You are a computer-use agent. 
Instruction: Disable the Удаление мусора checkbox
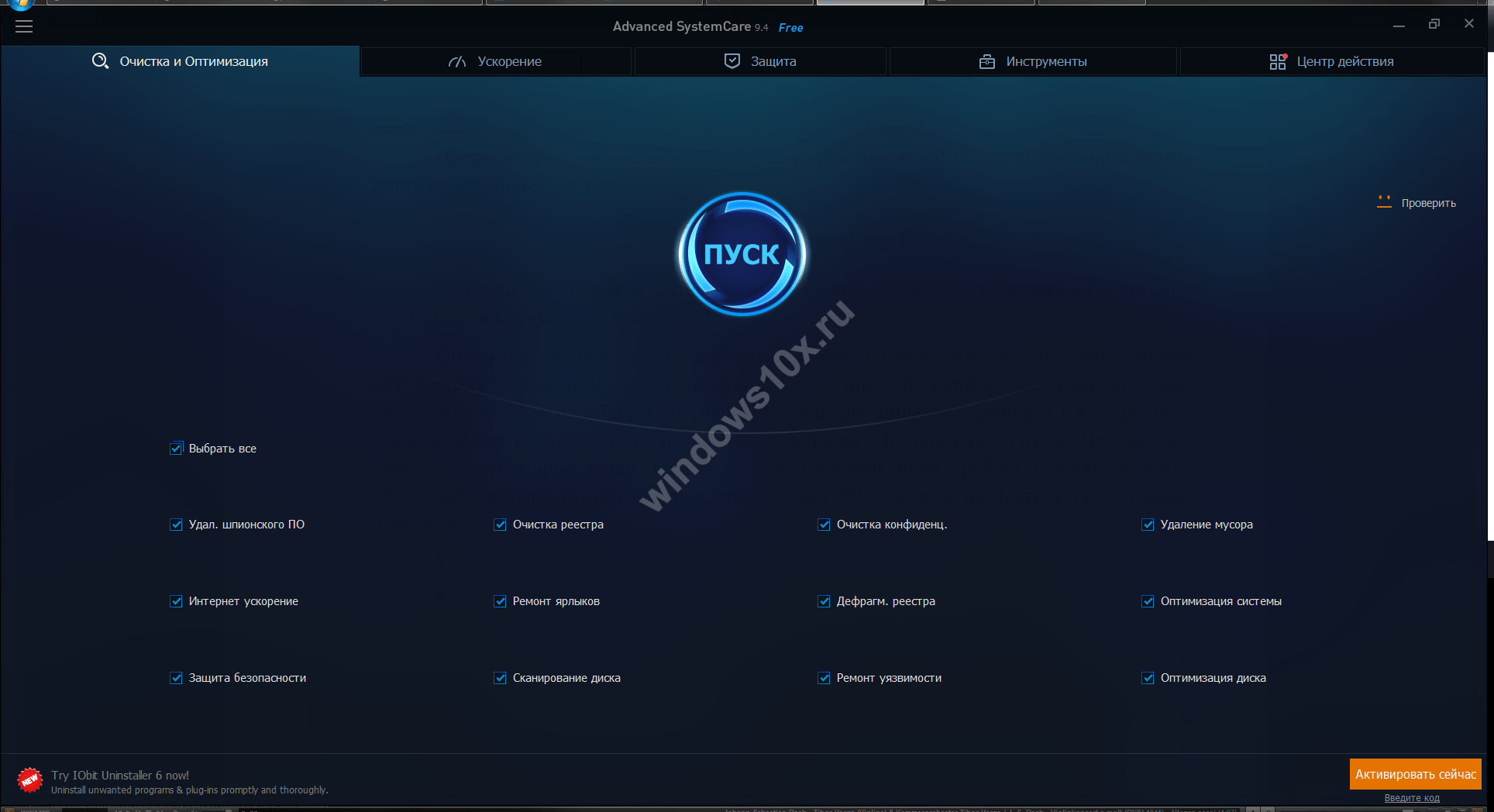coord(1148,525)
